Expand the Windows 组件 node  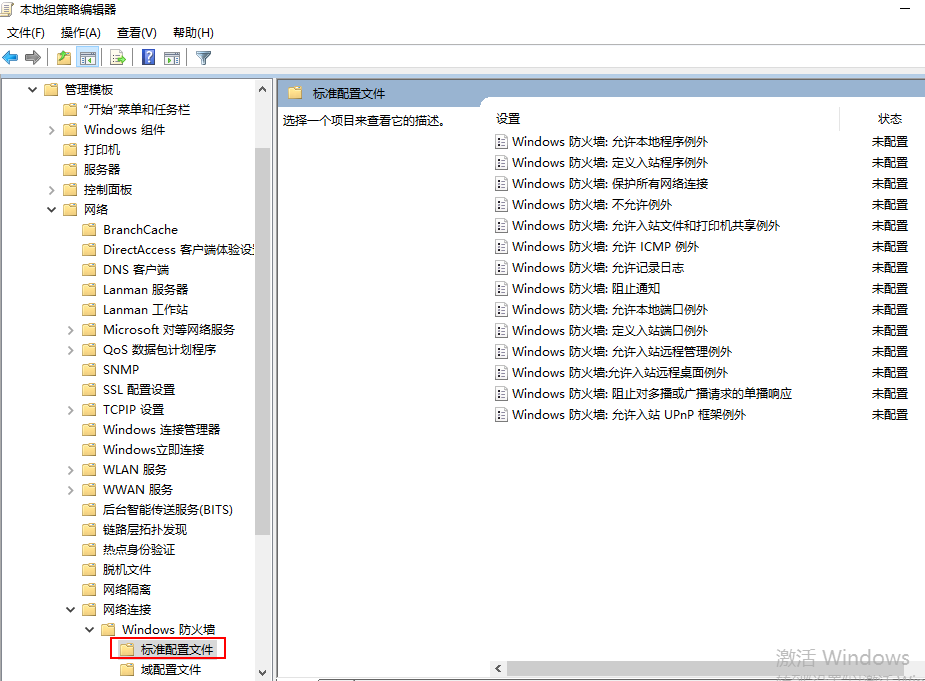[x=51, y=130]
